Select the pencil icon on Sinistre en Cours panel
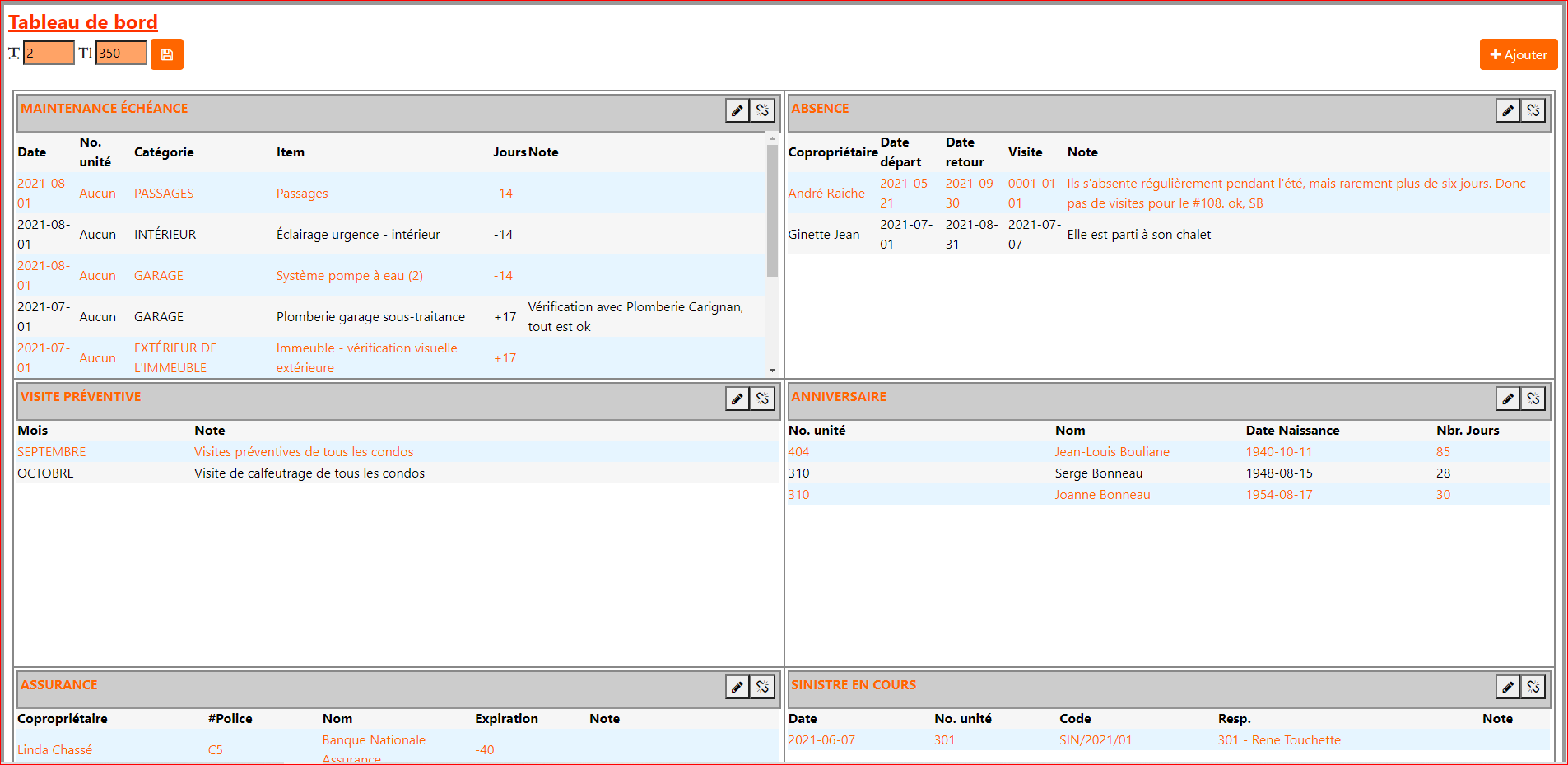1568x765 pixels. tap(1508, 687)
